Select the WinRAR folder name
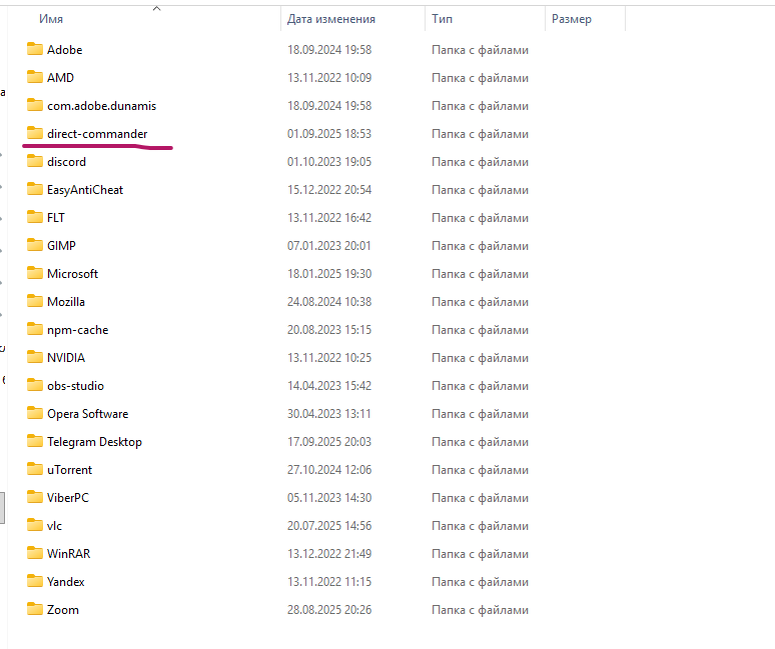775x649 pixels. (69, 554)
